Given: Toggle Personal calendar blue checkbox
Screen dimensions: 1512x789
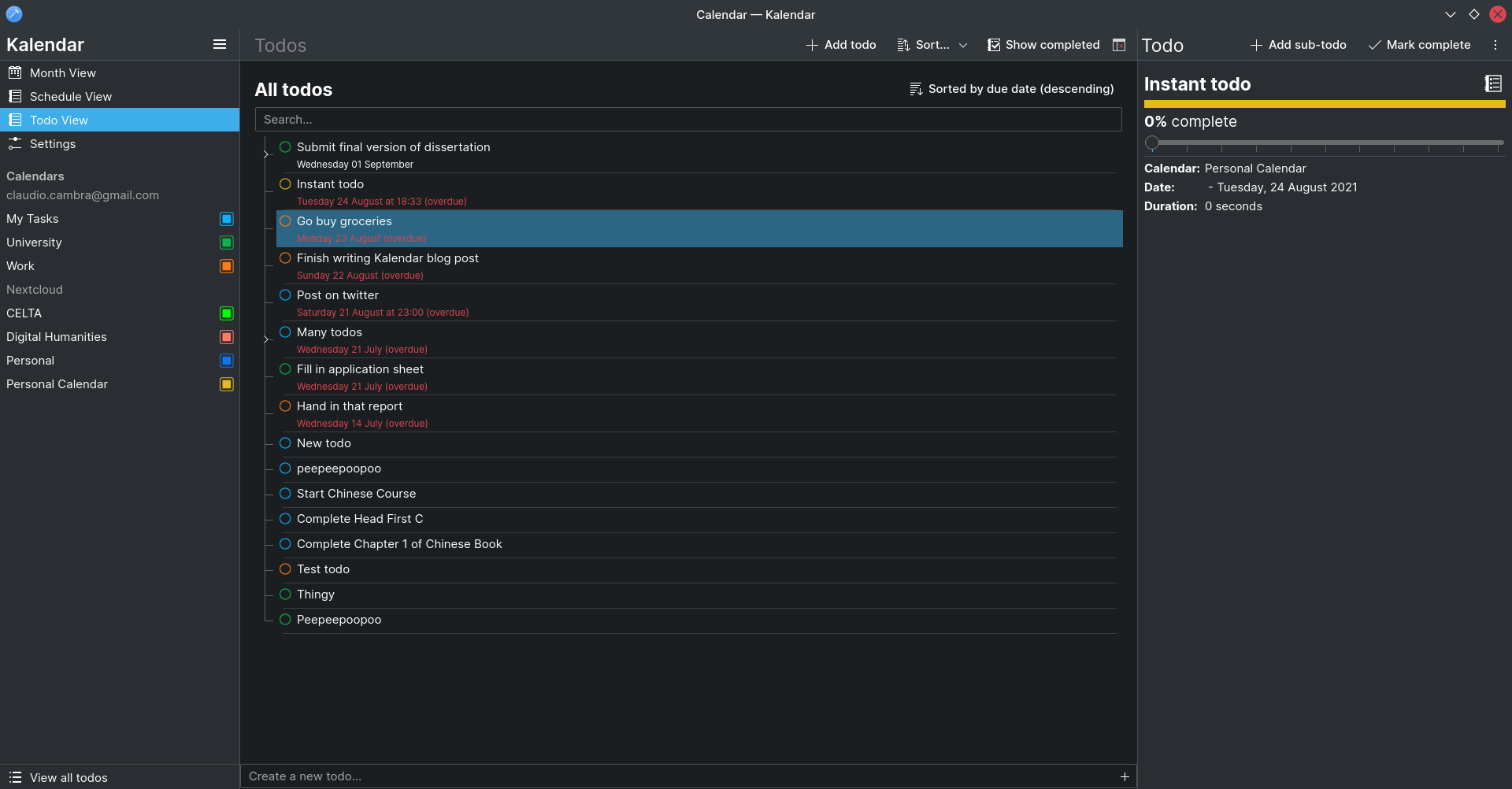Looking at the screenshot, I should (x=227, y=361).
